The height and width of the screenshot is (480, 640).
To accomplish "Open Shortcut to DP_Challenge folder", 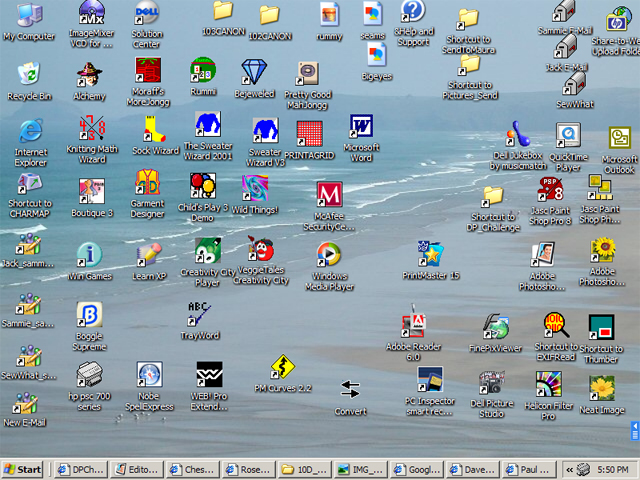I will point(493,197).
